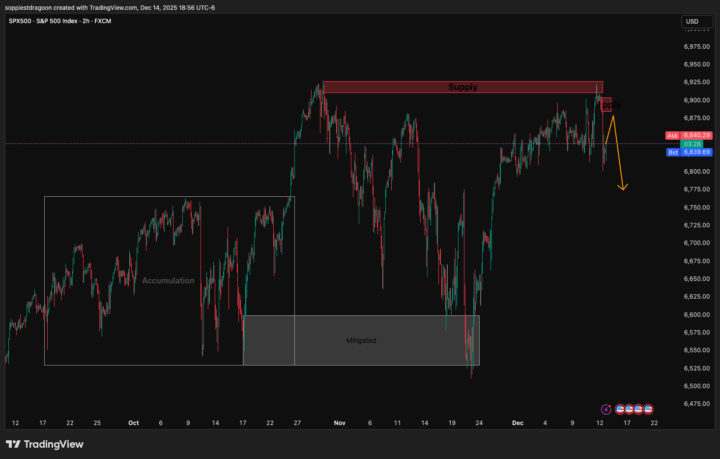
Task: Select the Mitigated zone label
Action: pyautogui.click(x=361, y=341)
